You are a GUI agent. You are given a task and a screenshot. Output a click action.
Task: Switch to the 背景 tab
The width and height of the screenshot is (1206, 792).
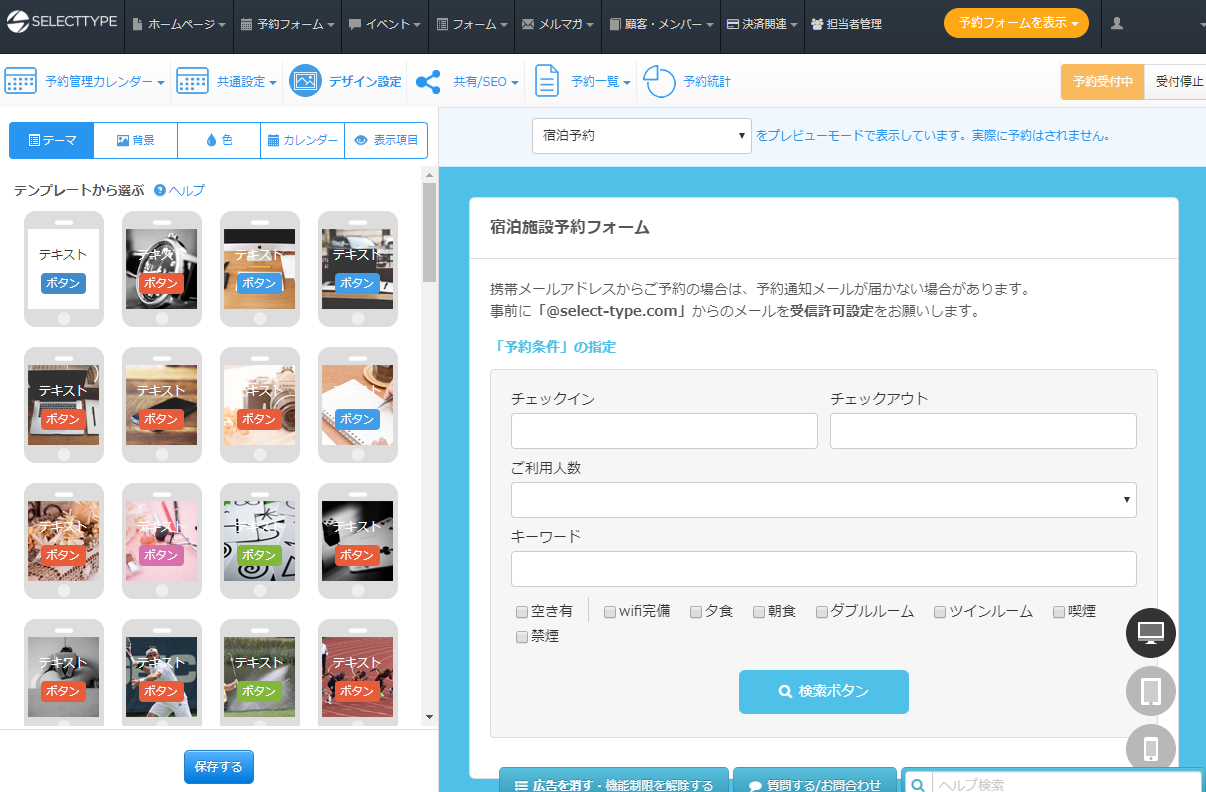(x=135, y=141)
